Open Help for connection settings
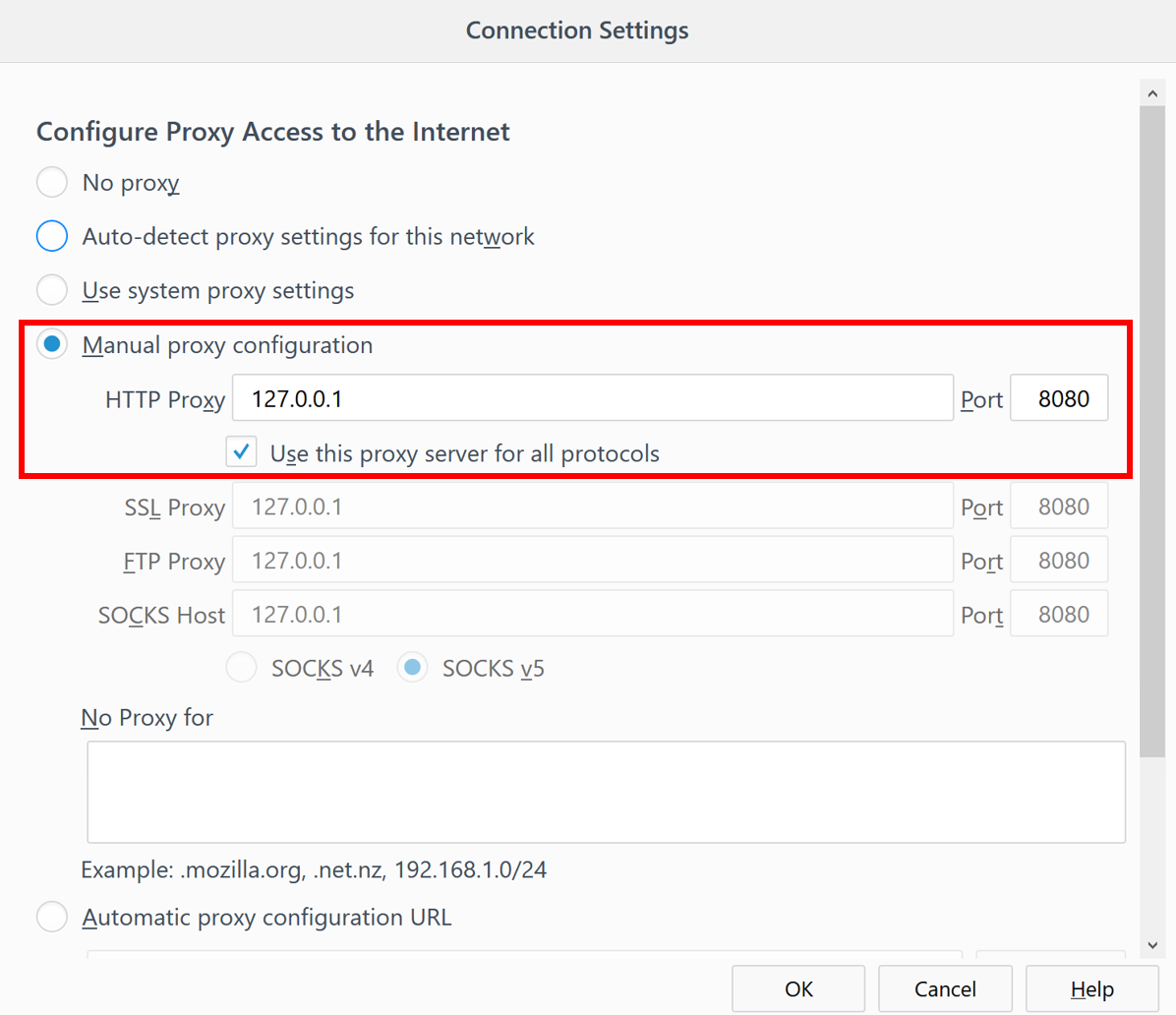The width and height of the screenshot is (1176, 1015). 1091,988
